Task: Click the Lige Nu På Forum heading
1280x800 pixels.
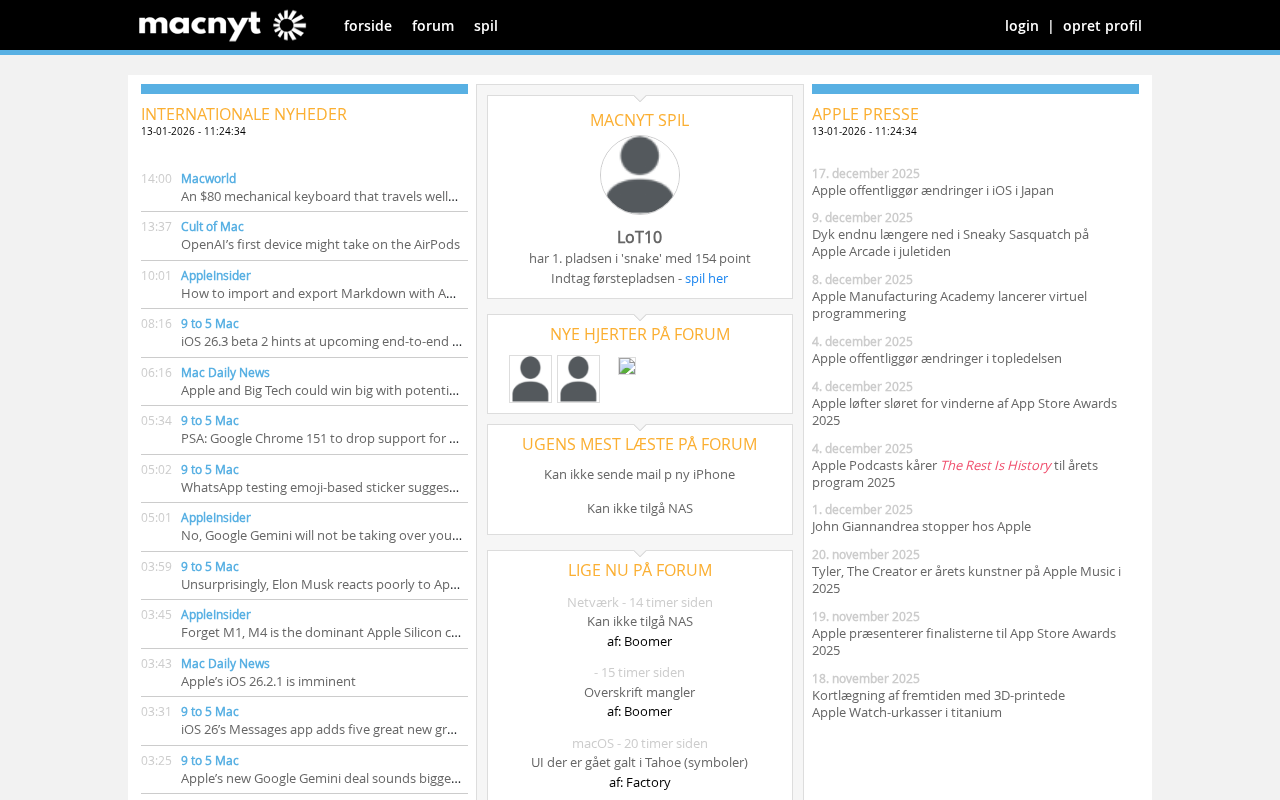Action: click(x=640, y=570)
